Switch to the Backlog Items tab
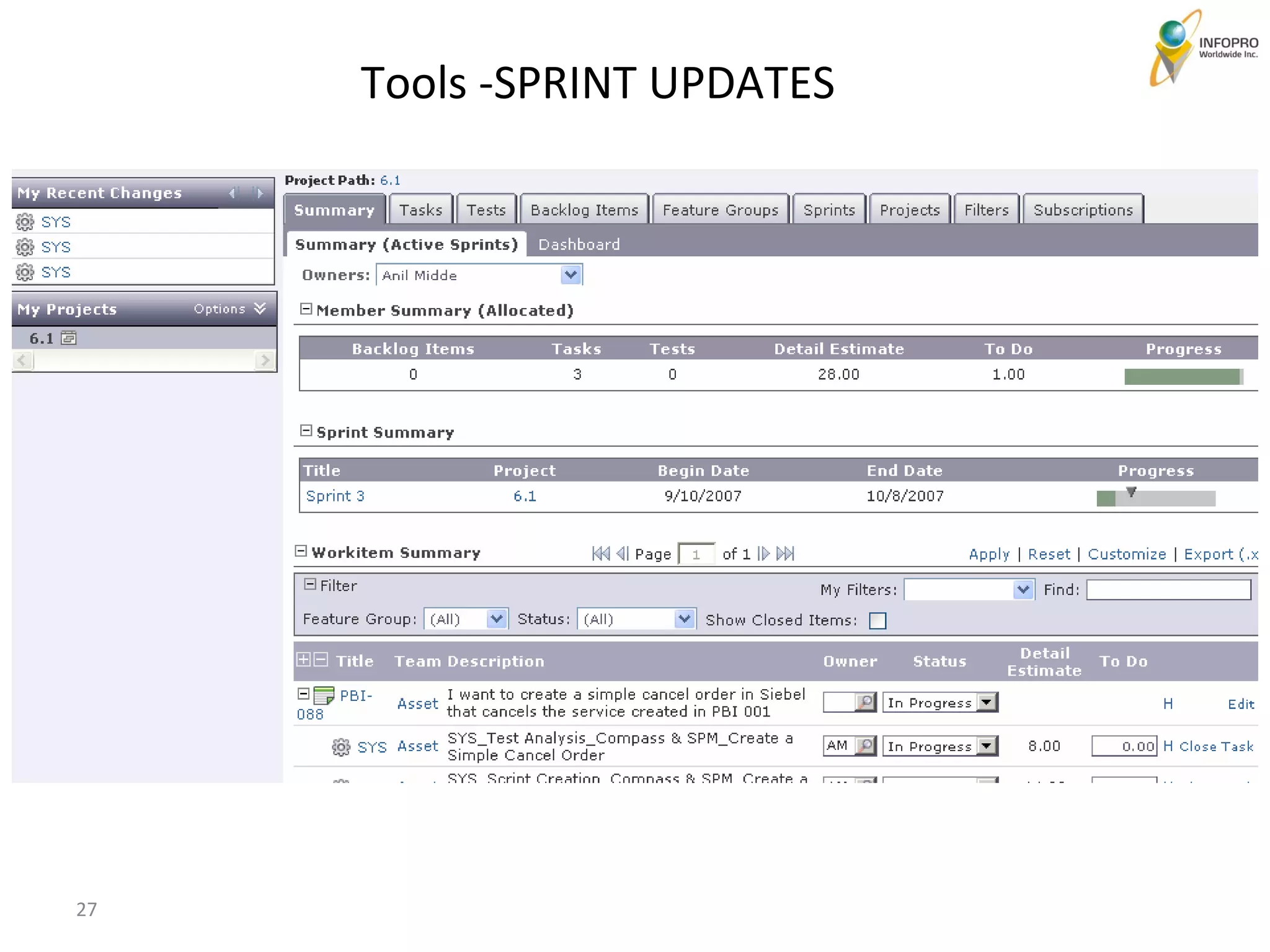Image resolution: width=1270 pixels, height=952 pixels. point(584,210)
